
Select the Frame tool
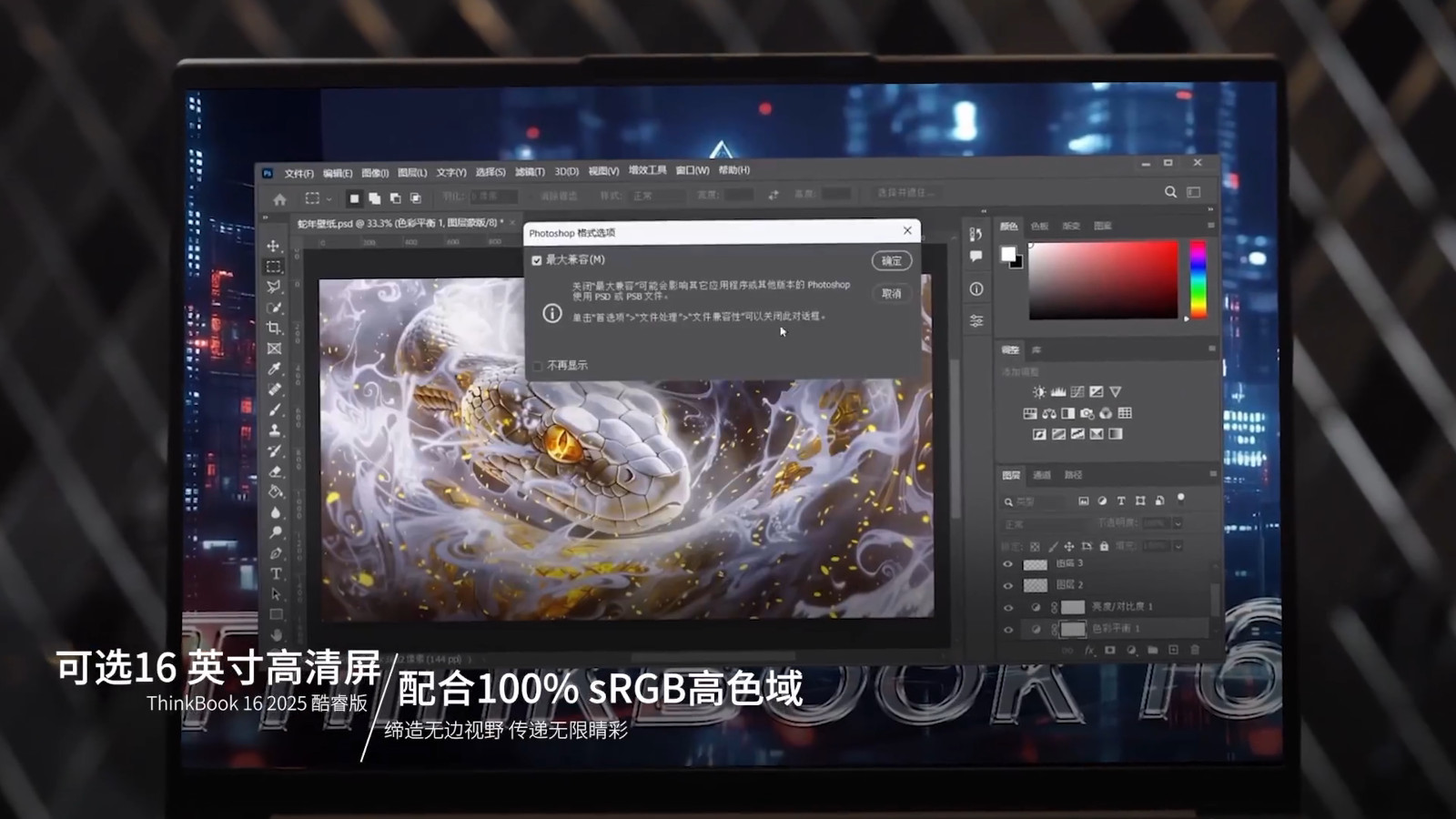coord(274,349)
